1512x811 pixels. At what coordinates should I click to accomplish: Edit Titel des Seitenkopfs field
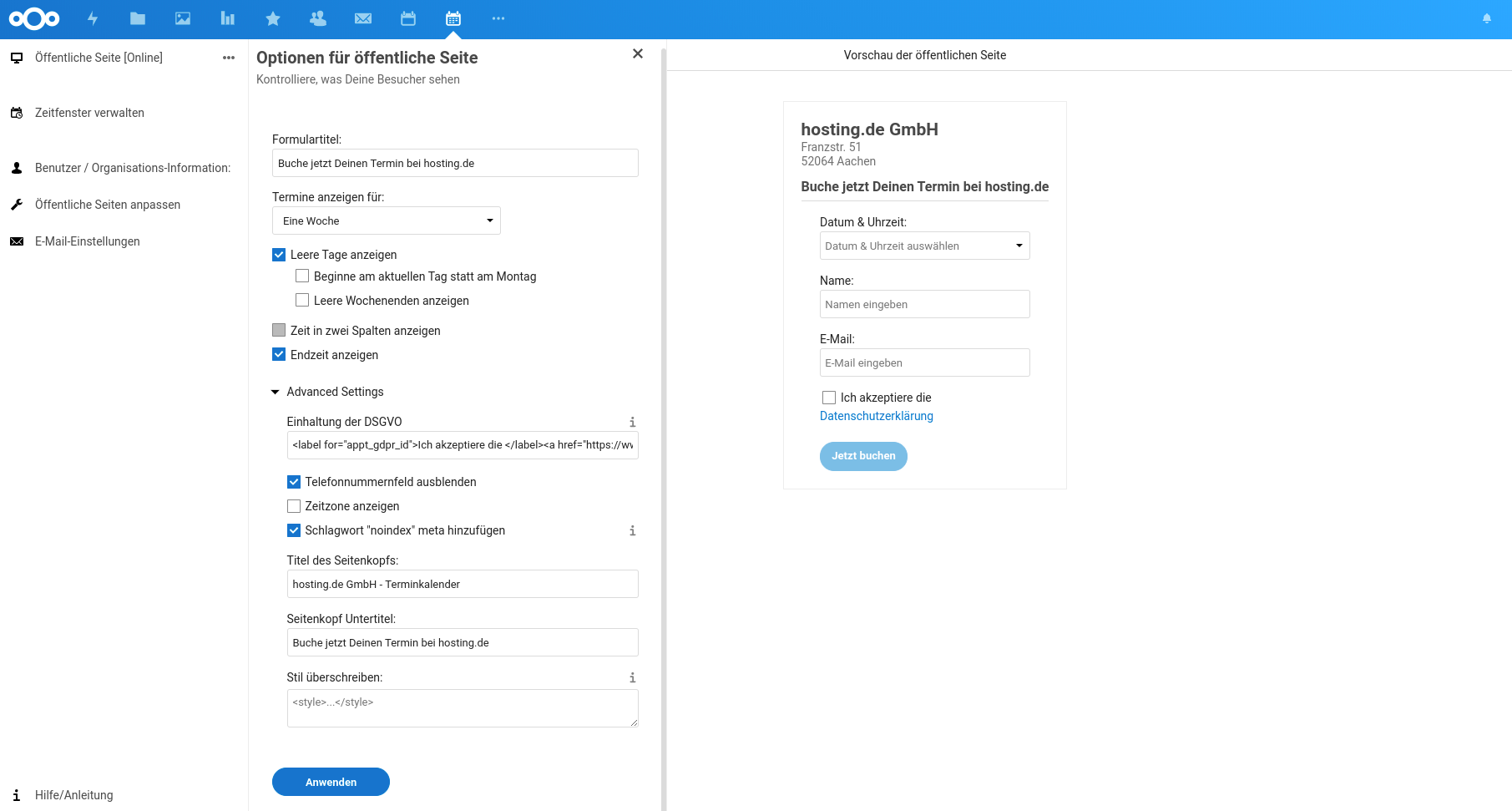coord(463,584)
